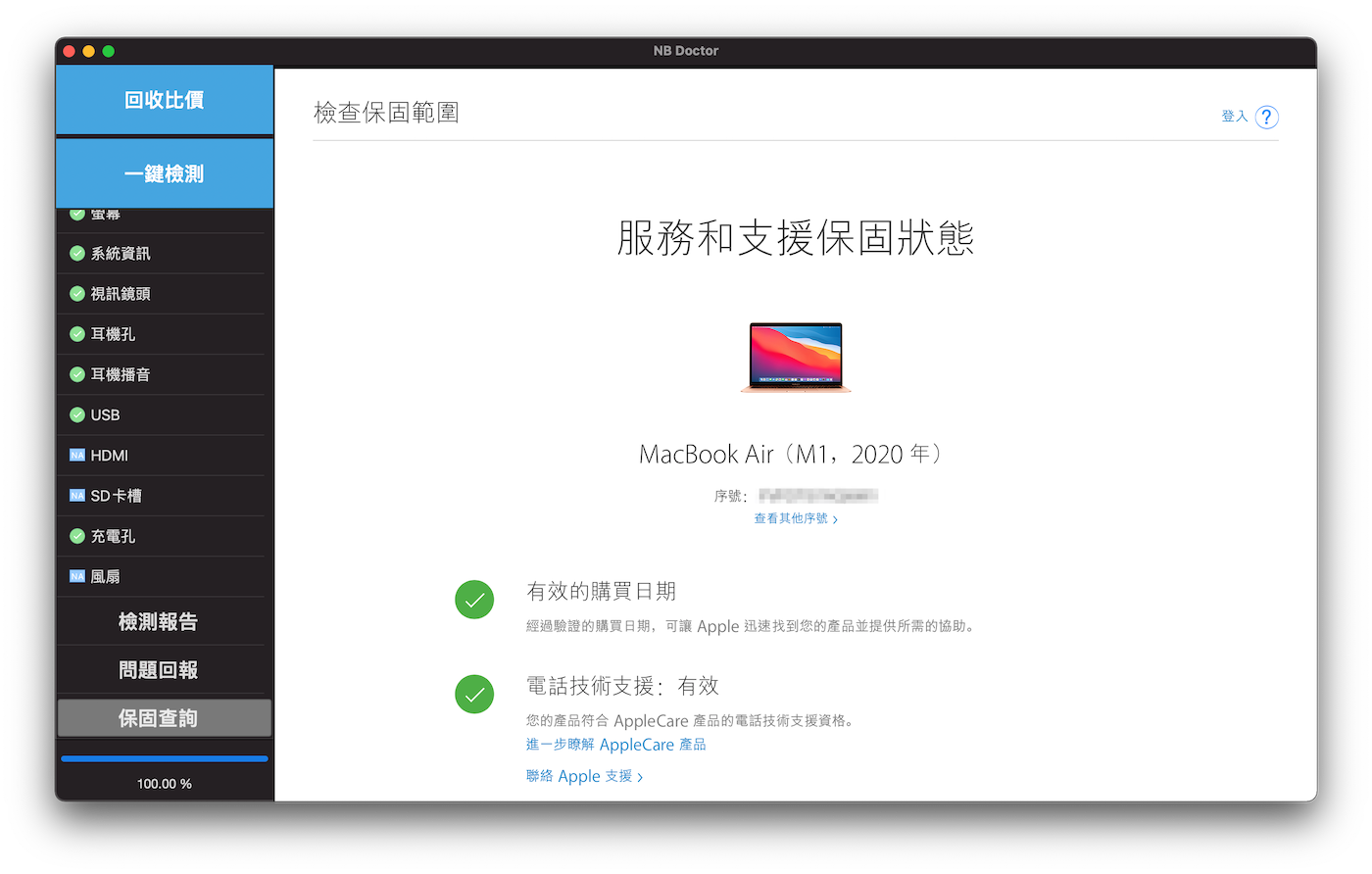The image size is (1372, 874).
Task: Select the 視訊鏡頭 test row label
Action: (x=121, y=294)
